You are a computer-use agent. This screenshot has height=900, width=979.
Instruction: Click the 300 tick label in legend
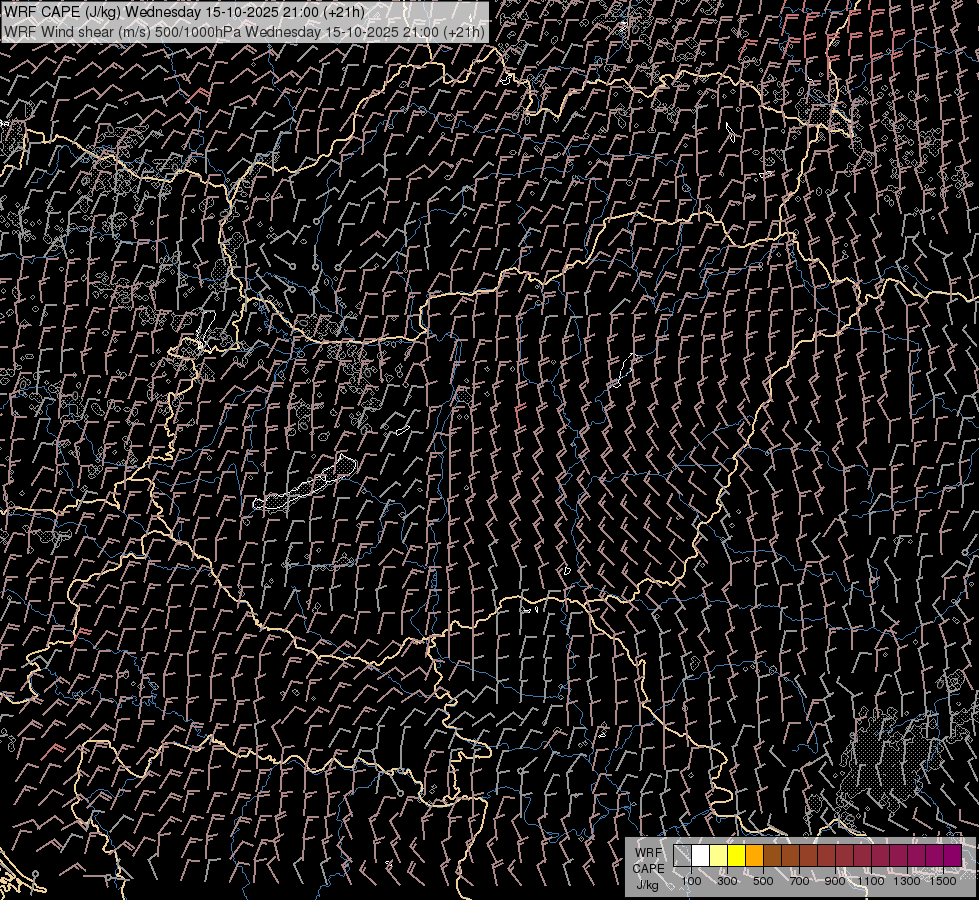click(x=727, y=881)
